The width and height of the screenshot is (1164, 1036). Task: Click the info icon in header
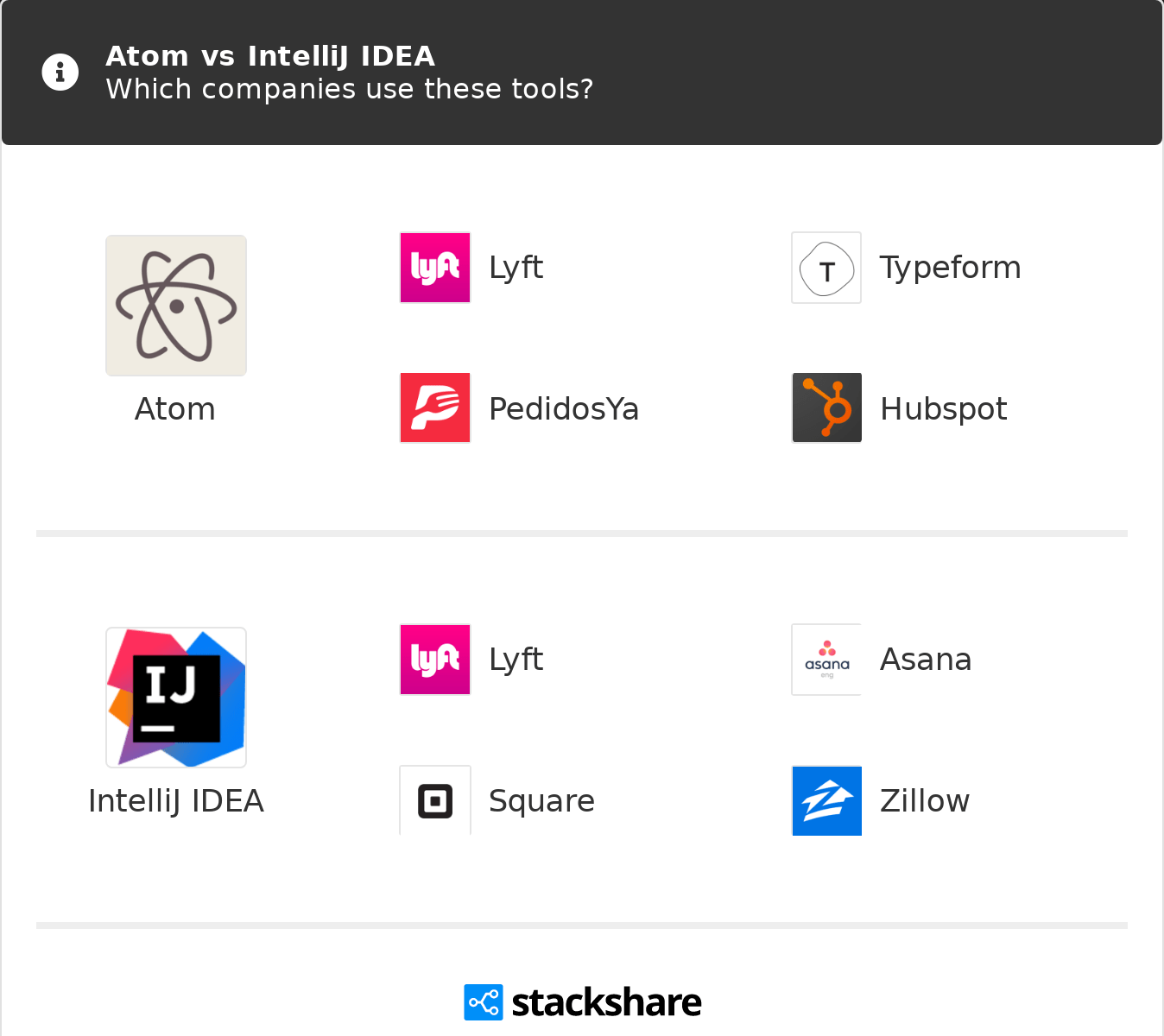[x=60, y=73]
